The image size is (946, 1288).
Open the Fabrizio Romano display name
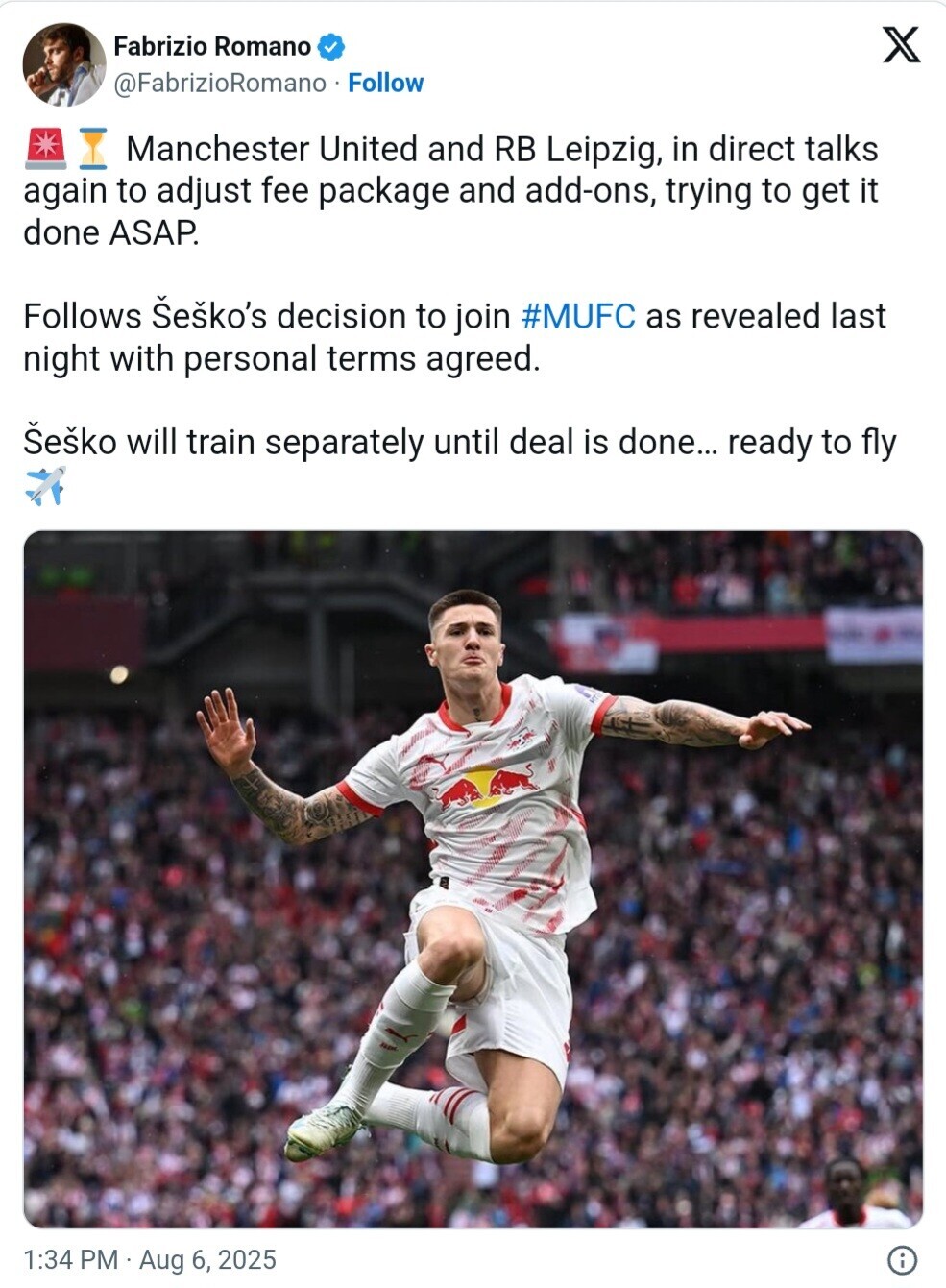[x=212, y=46]
